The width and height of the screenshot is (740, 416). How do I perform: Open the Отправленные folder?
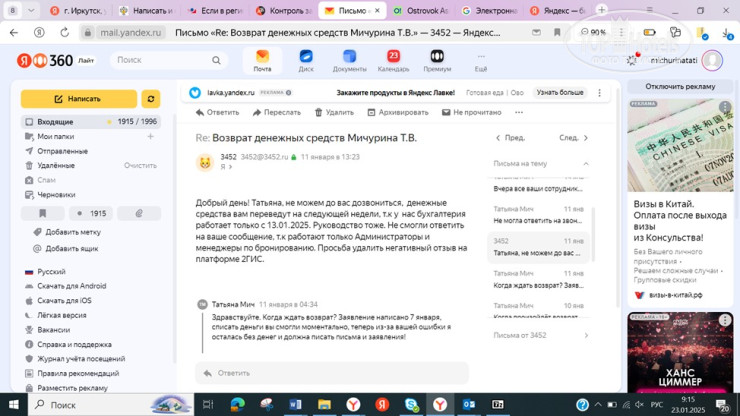click(62, 151)
